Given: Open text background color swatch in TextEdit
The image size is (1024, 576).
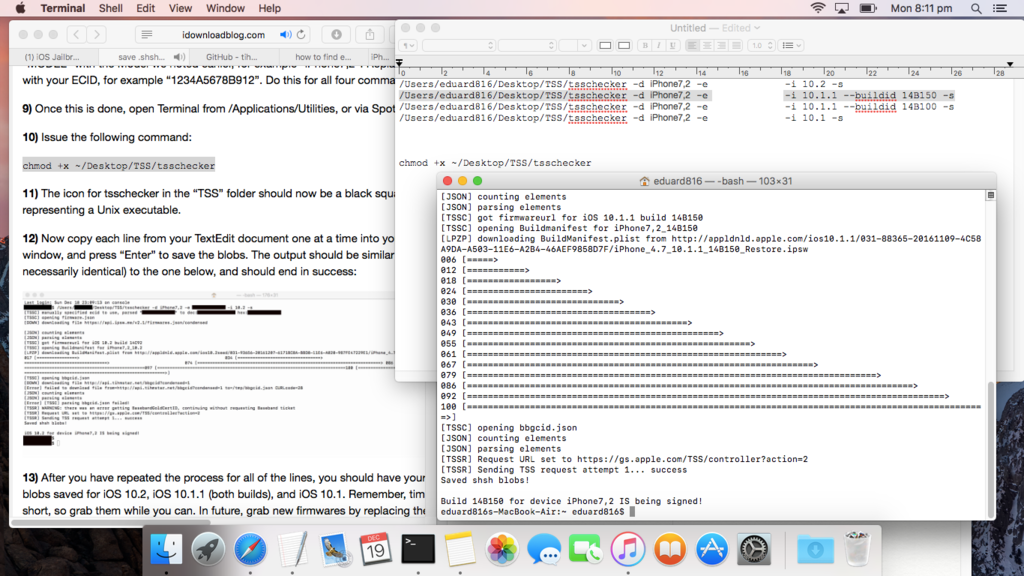Looking at the screenshot, I should (624, 46).
